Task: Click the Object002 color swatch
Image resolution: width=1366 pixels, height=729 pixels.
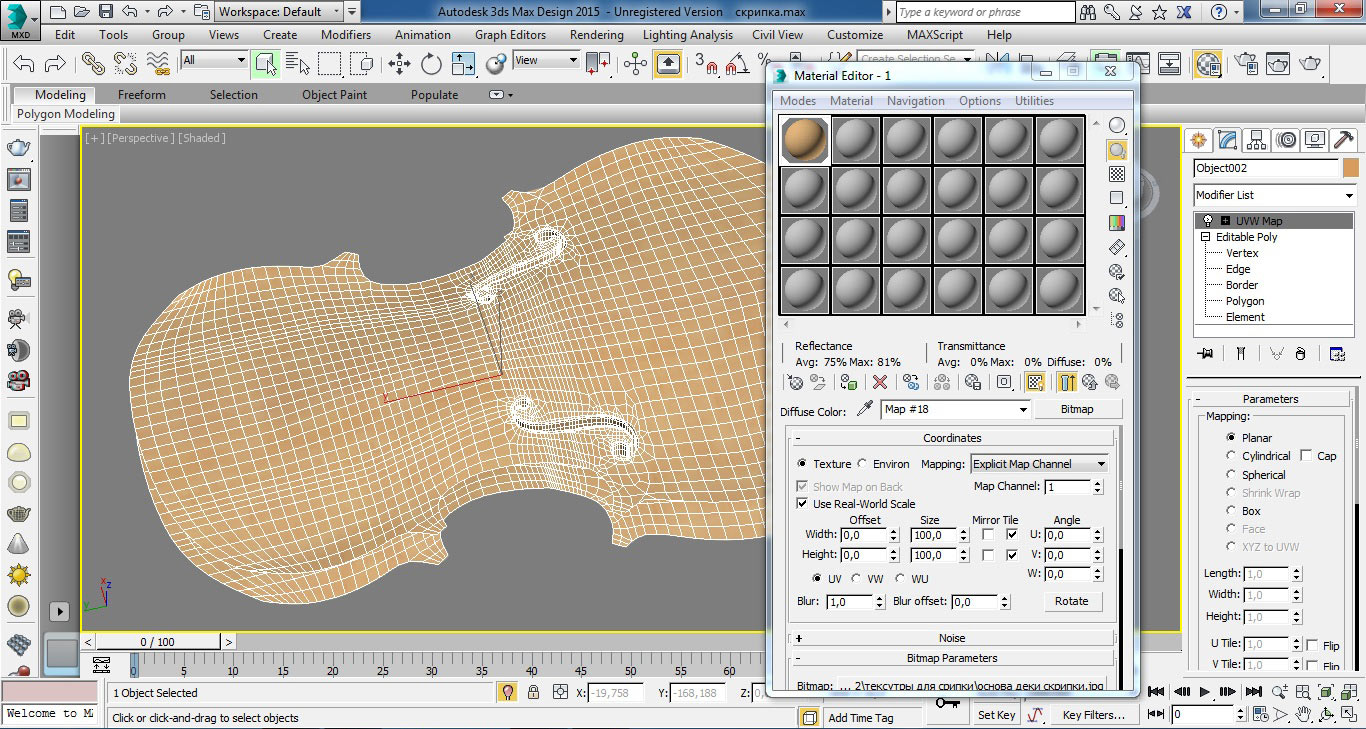Action: [x=1351, y=168]
